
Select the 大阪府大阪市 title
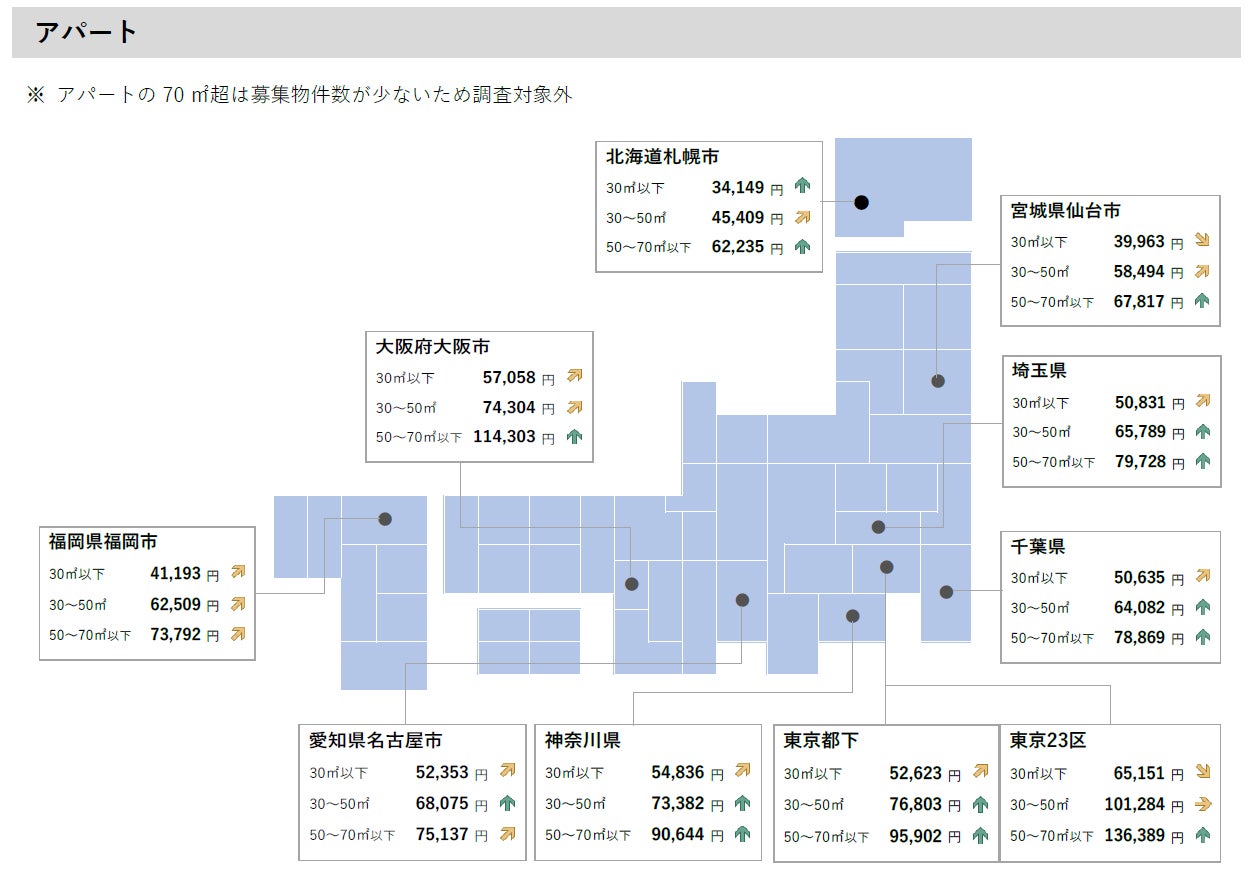[433, 347]
